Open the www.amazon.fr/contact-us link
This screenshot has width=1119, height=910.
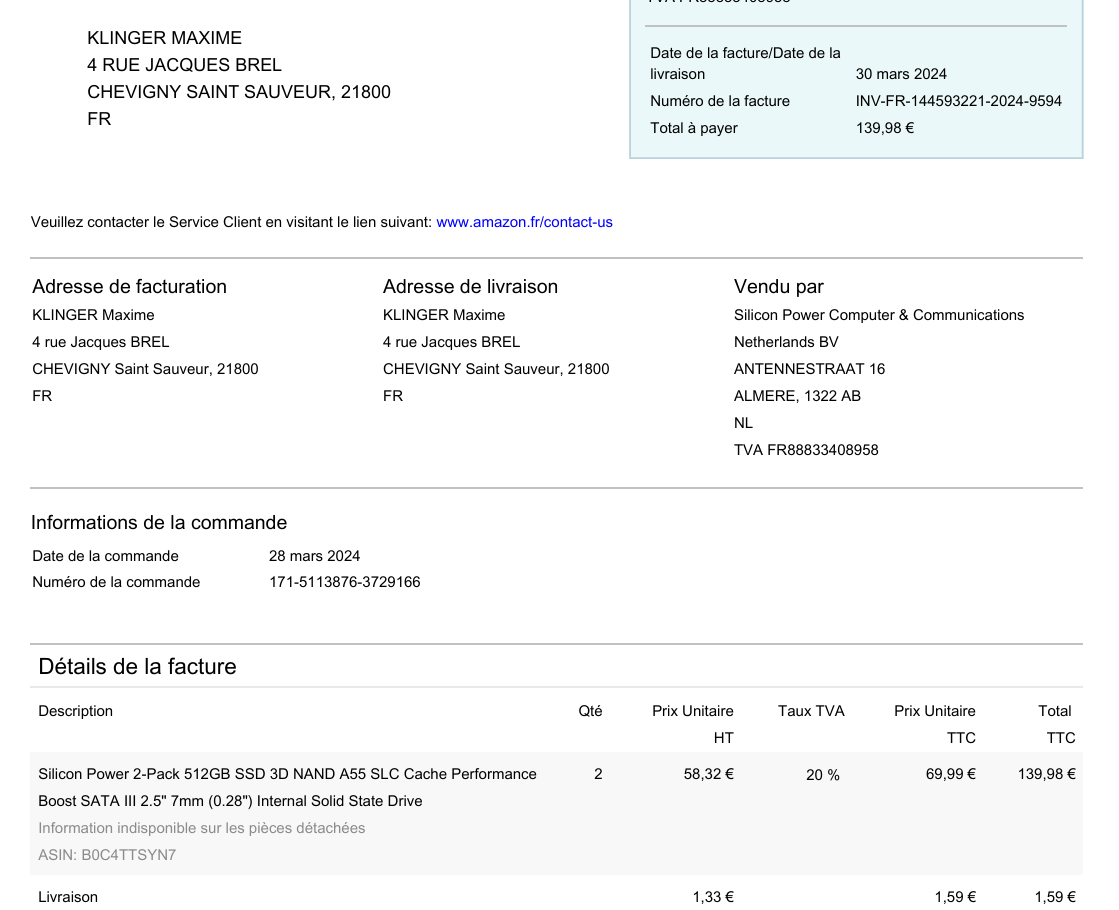coord(524,222)
